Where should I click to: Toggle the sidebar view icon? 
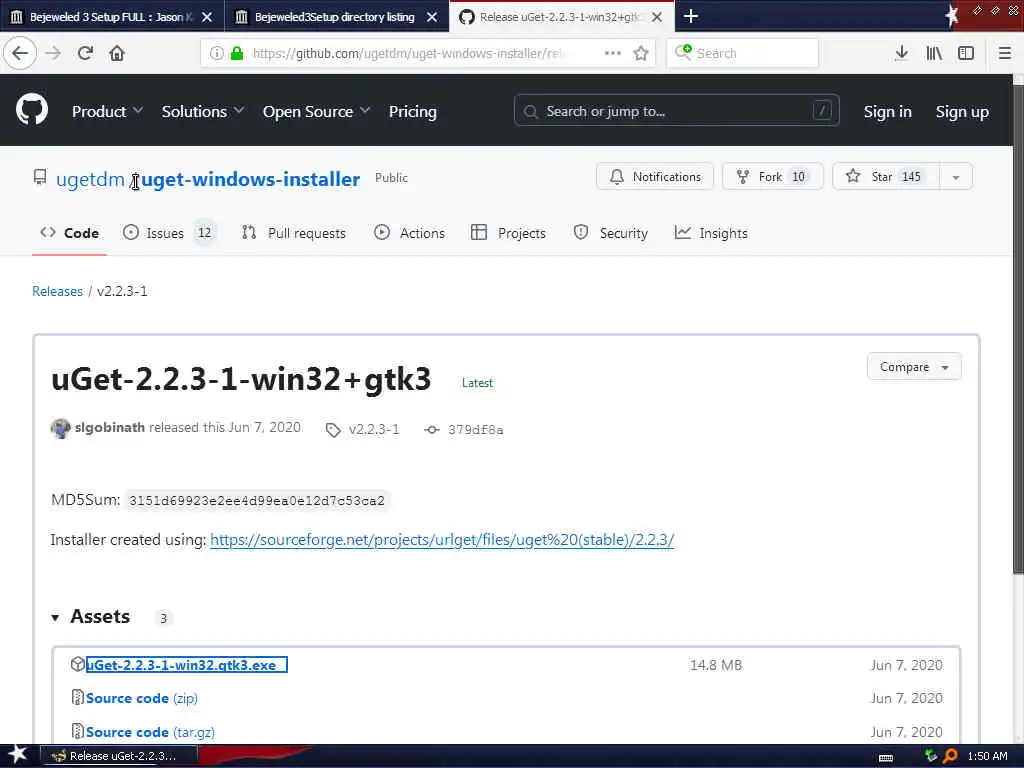[966, 53]
